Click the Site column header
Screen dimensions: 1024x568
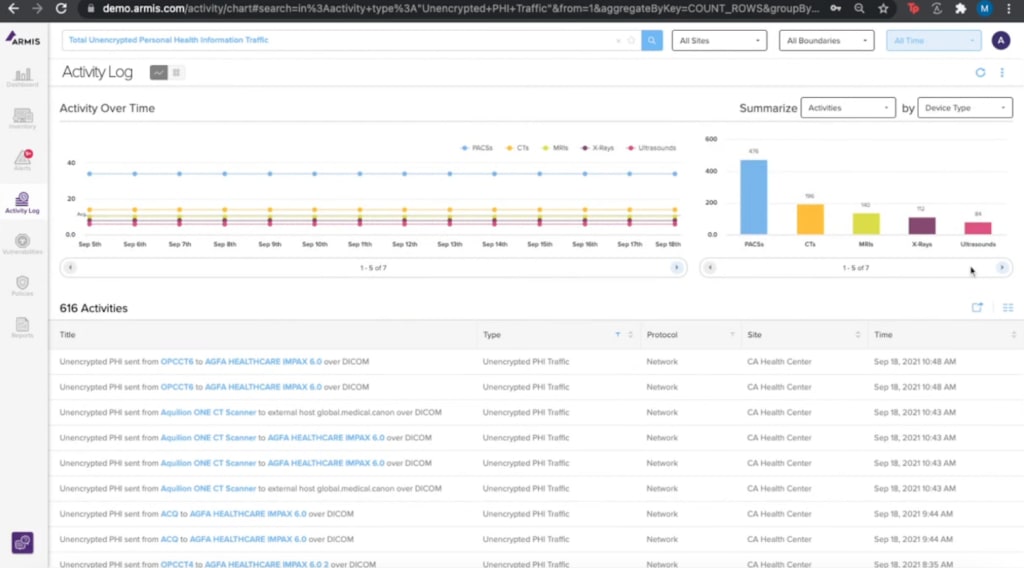(754, 335)
